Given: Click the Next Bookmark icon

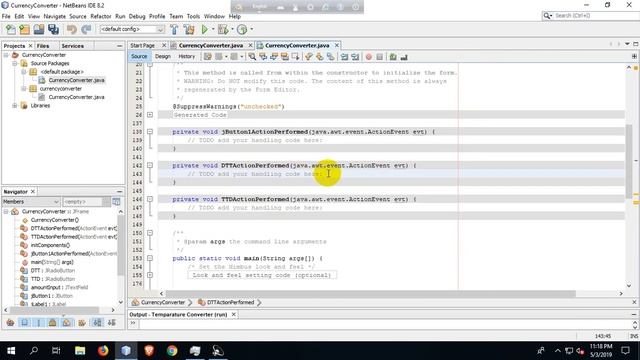Looking at the screenshot, I should [320, 57].
